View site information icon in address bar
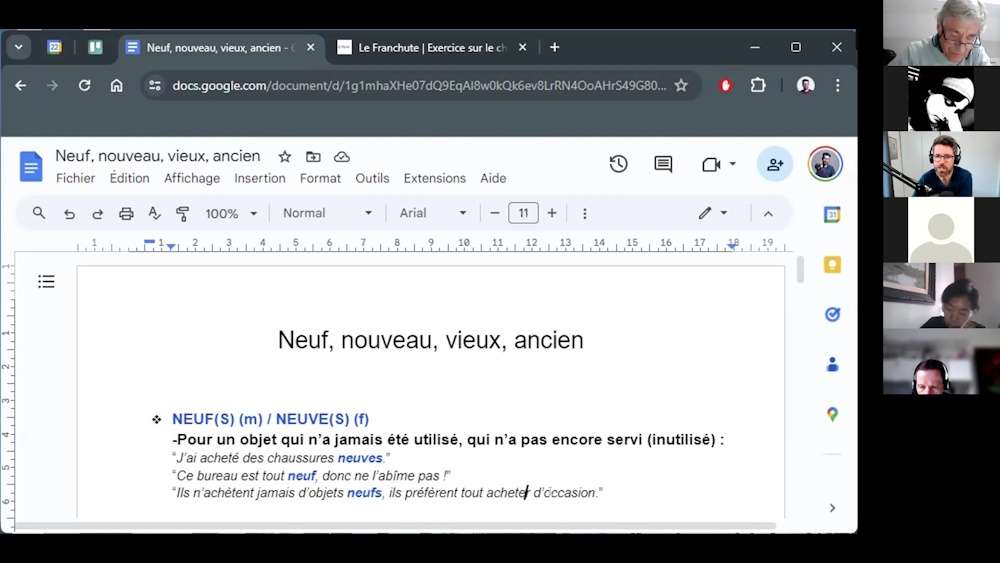 [x=154, y=85]
